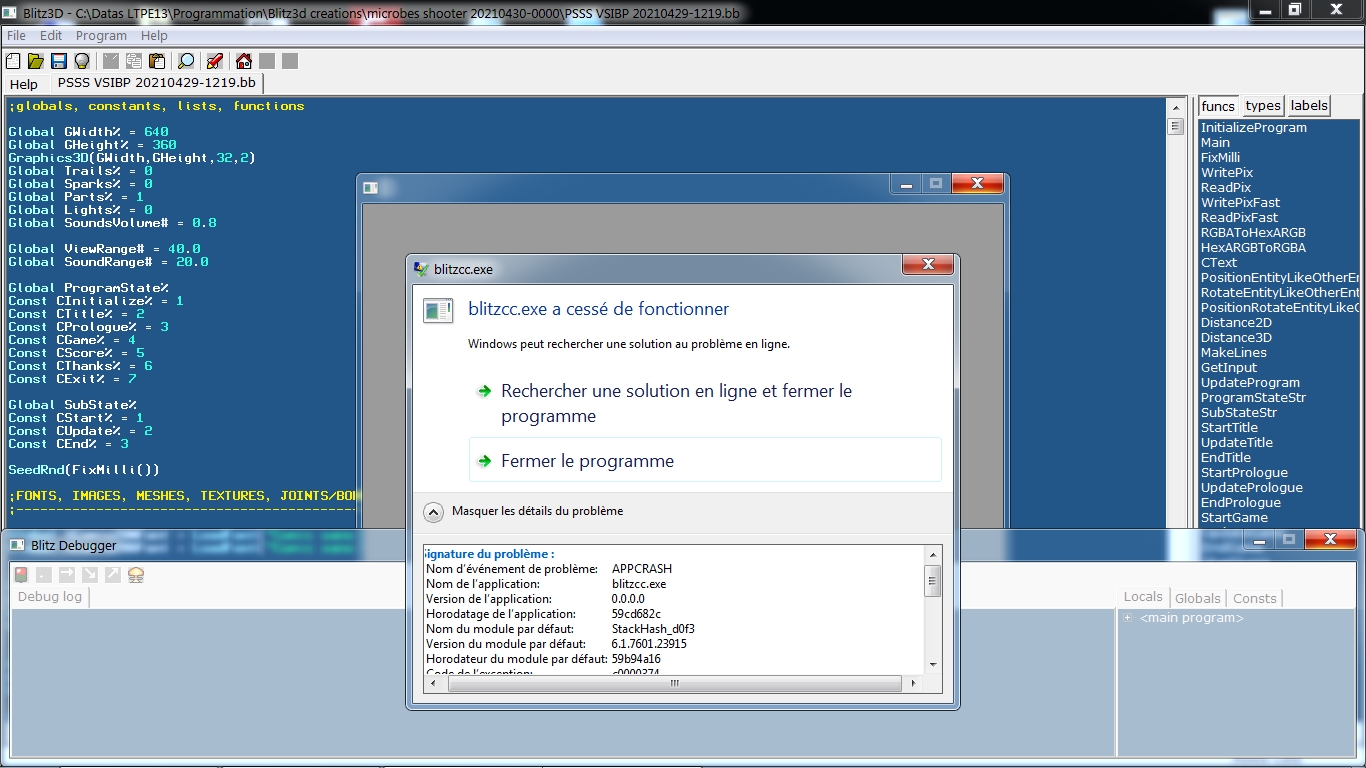Click the Open folder toolbar icon
This screenshot has height=768, width=1366.
point(36,61)
